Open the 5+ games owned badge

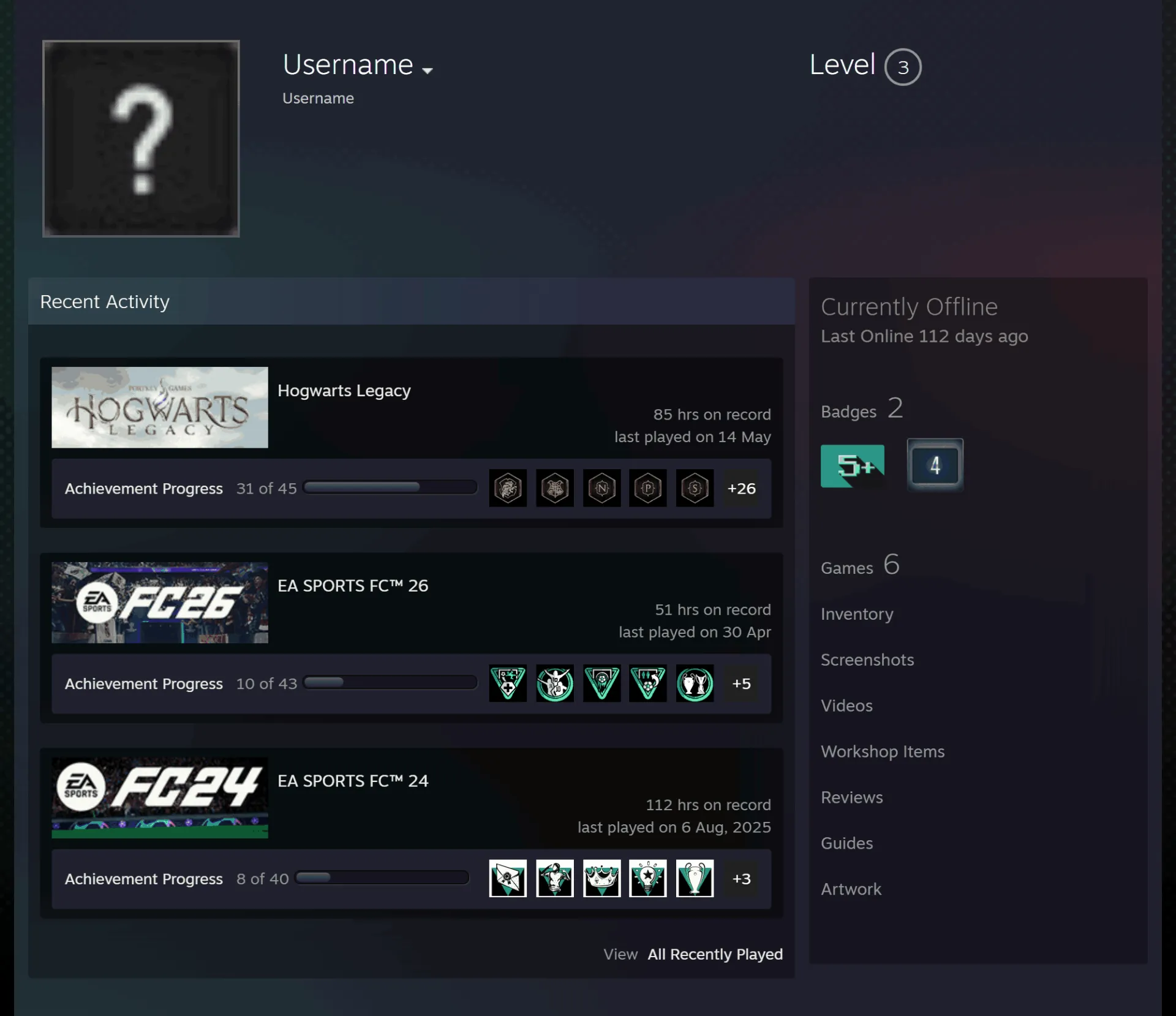pos(852,465)
